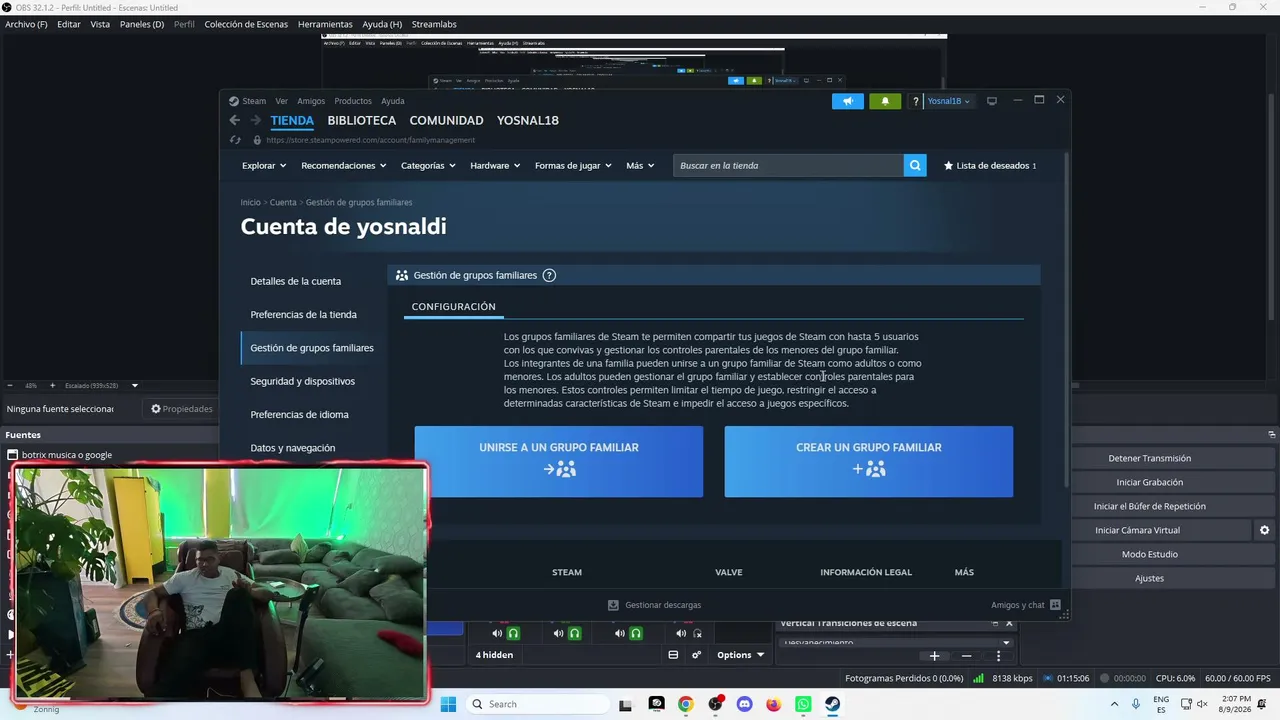This screenshot has width=1280, height=720.
Task: Go back with Steam's left arrow
Action: pos(234,120)
